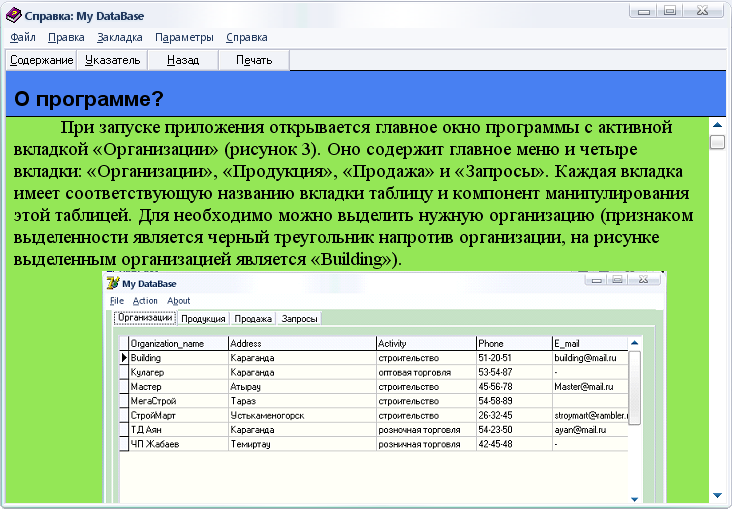Click the My DataBase icon in the screenshot
The height and width of the screenshot is (509, 732).
coord(114,283)
